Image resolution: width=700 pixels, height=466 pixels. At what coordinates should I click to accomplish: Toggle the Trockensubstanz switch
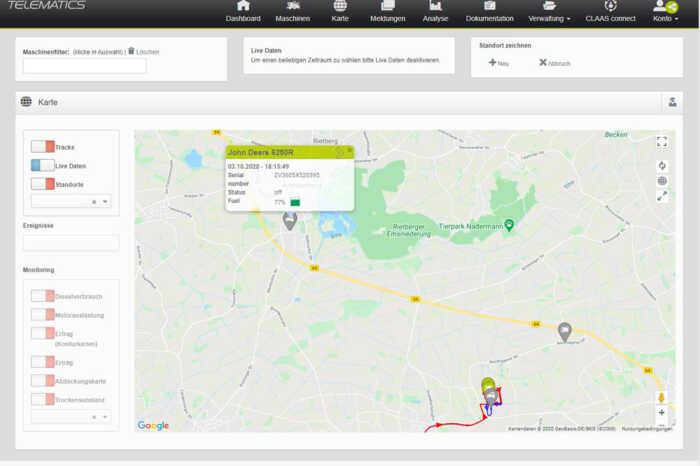click(43, 399)
